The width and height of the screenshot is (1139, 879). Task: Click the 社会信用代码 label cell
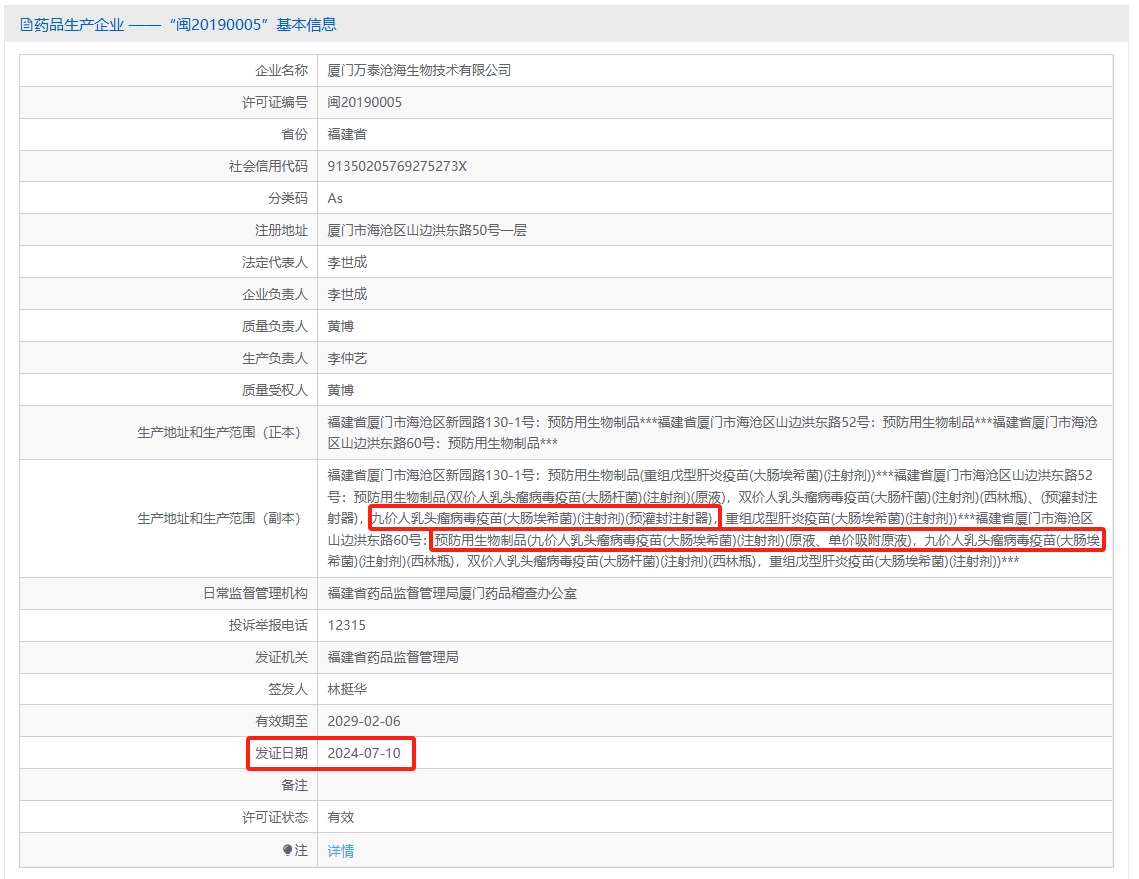pos(169,166)
